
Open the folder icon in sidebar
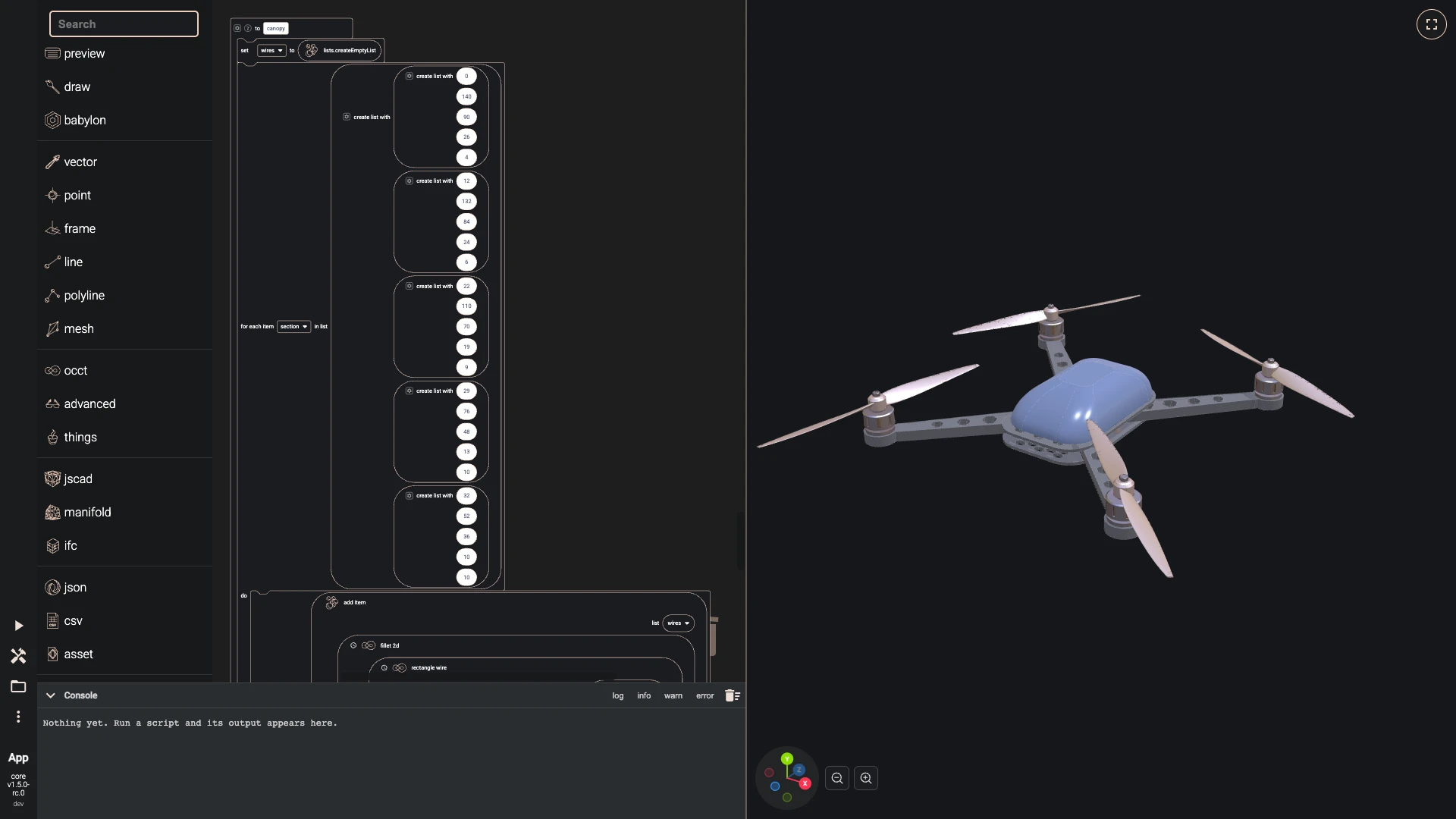tap(18, 686)
